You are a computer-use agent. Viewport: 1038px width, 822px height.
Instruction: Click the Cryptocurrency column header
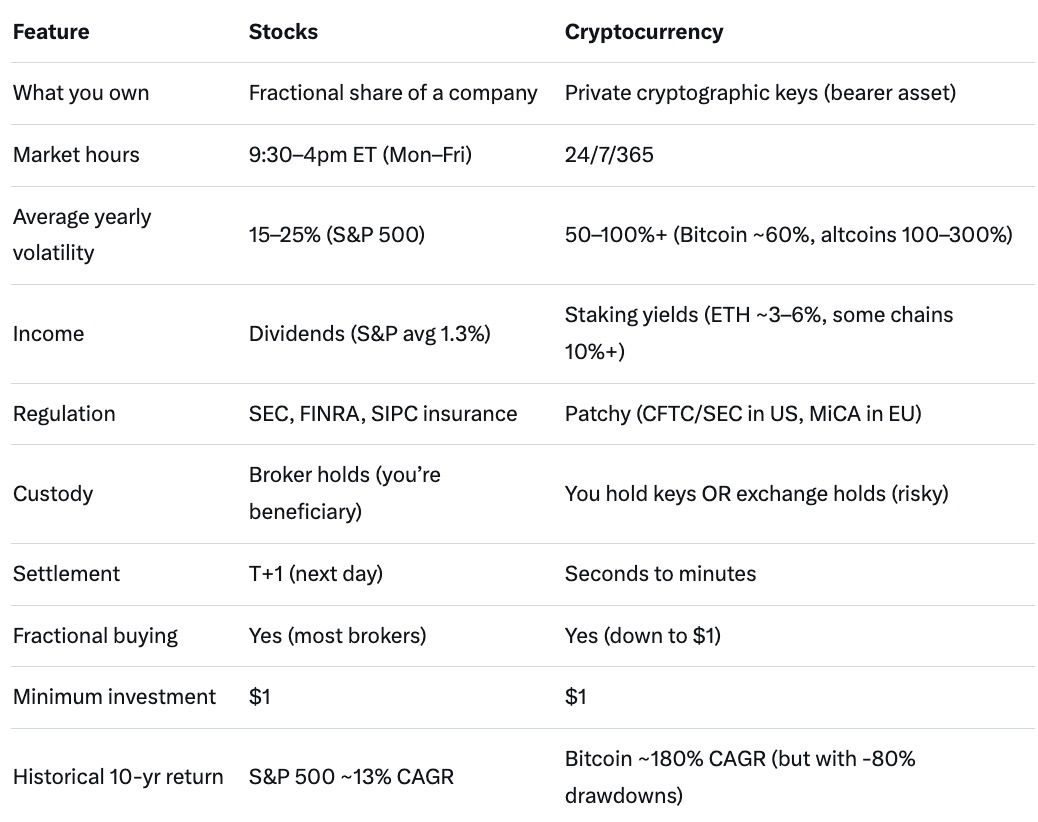coord(643,32)
